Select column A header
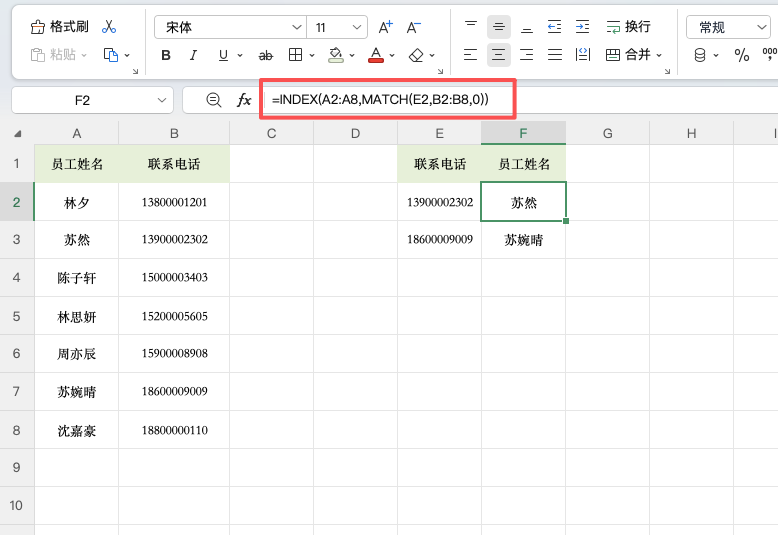Viewport: 778px width, 535px height. (x=76, y=133)
